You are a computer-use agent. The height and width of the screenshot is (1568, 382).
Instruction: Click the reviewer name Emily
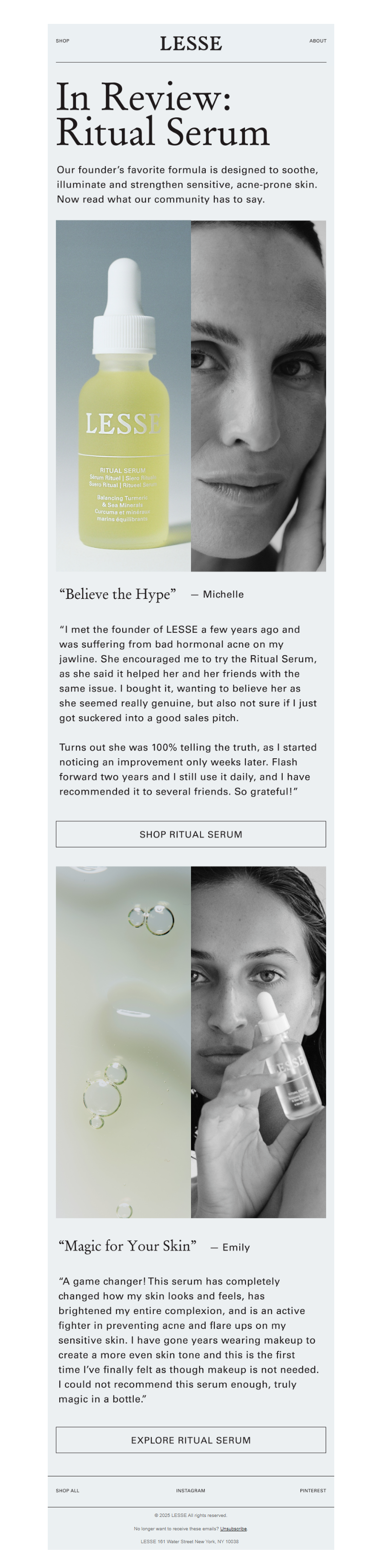236,1247
